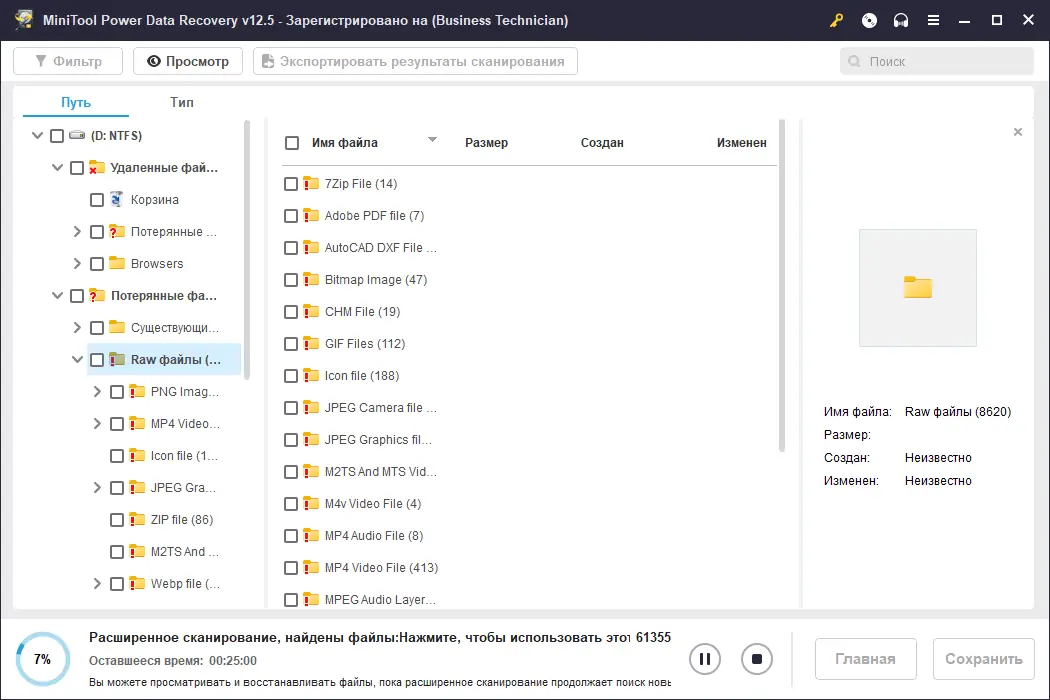
Task: Select the Путь tab
Action: pos(77,102)
